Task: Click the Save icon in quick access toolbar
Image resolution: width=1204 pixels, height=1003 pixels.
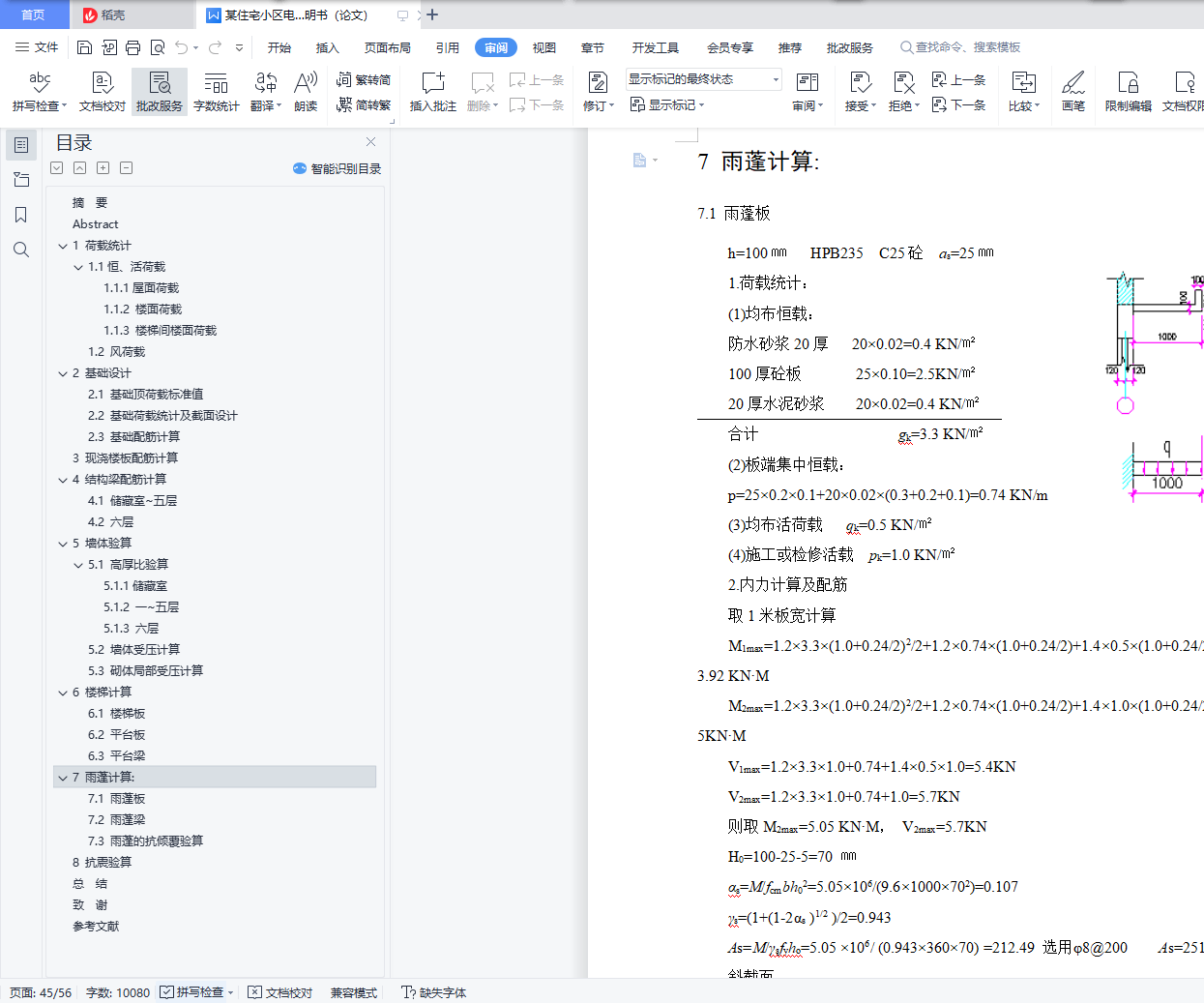Action: [x=85, y=47]
